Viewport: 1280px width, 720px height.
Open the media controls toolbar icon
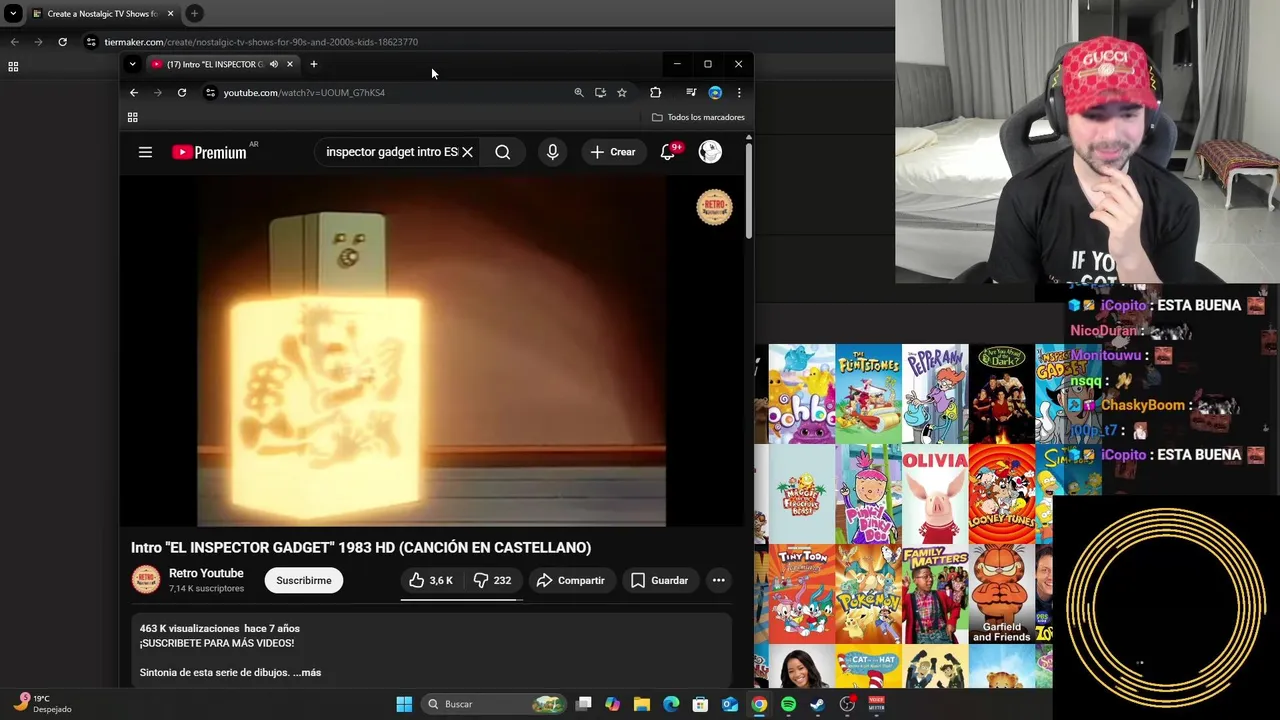pos(691,93)
